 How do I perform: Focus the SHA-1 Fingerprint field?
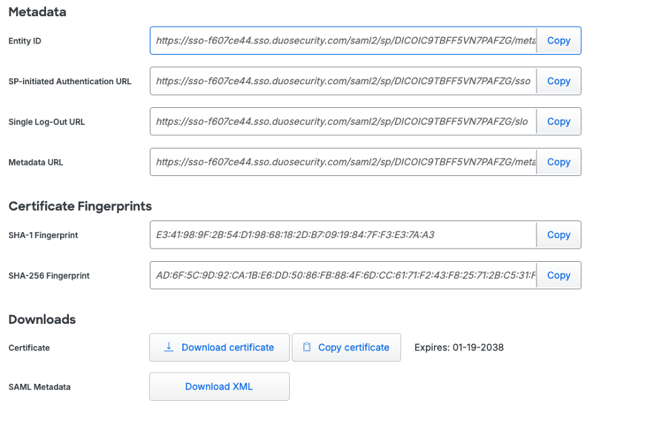point(344,235)
